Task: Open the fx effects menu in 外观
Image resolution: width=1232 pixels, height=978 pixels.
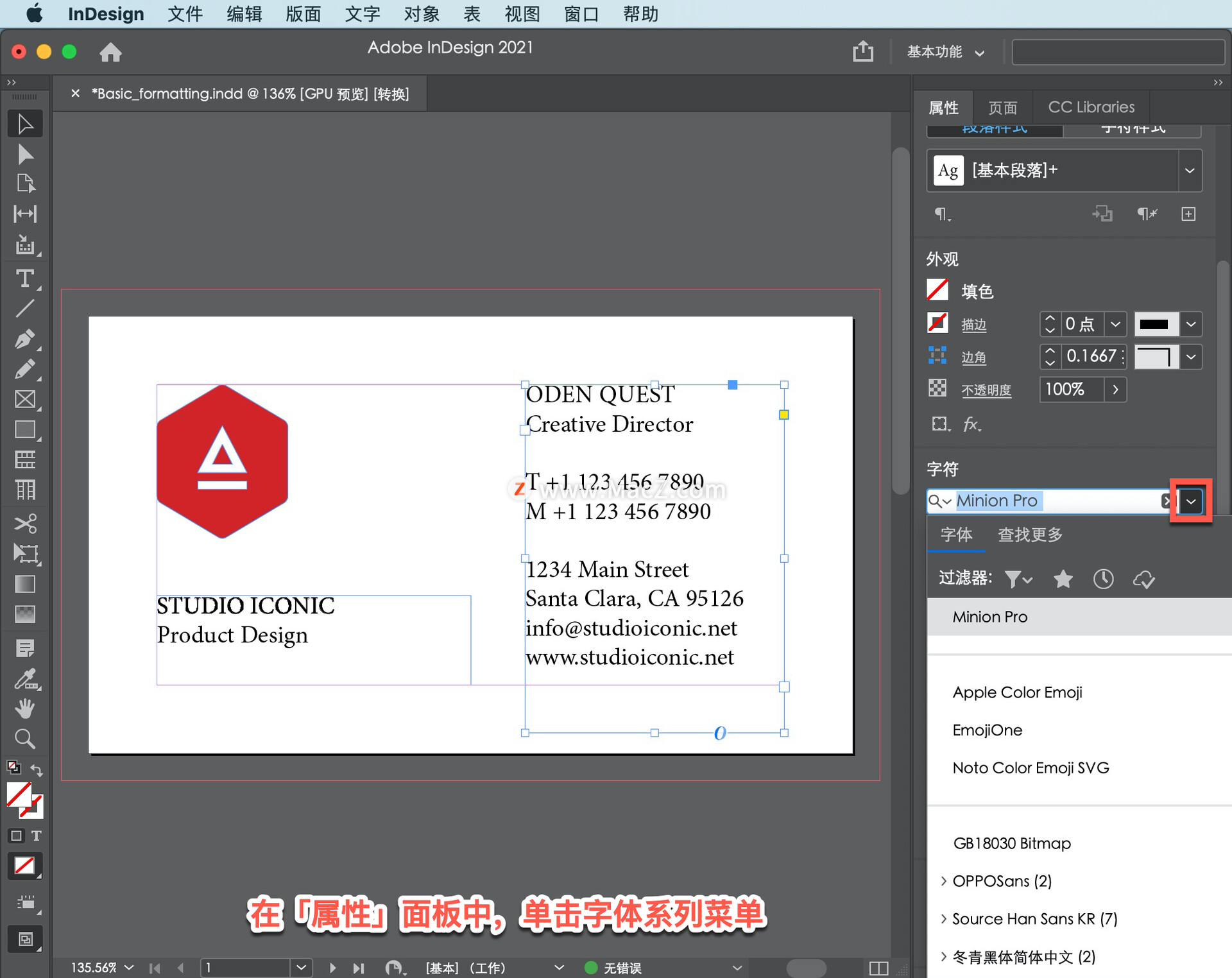Action: coord(971,424)
